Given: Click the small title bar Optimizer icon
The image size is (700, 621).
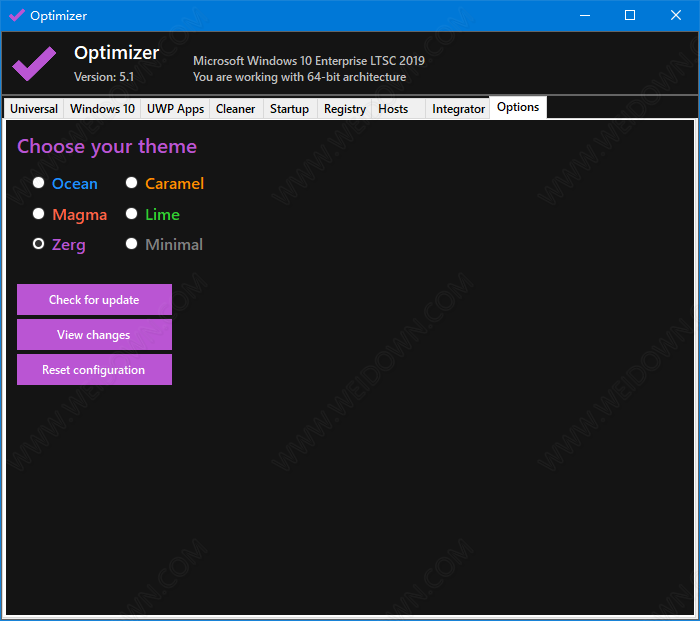Looking at the screenshot, I should (x=17, y=16).
